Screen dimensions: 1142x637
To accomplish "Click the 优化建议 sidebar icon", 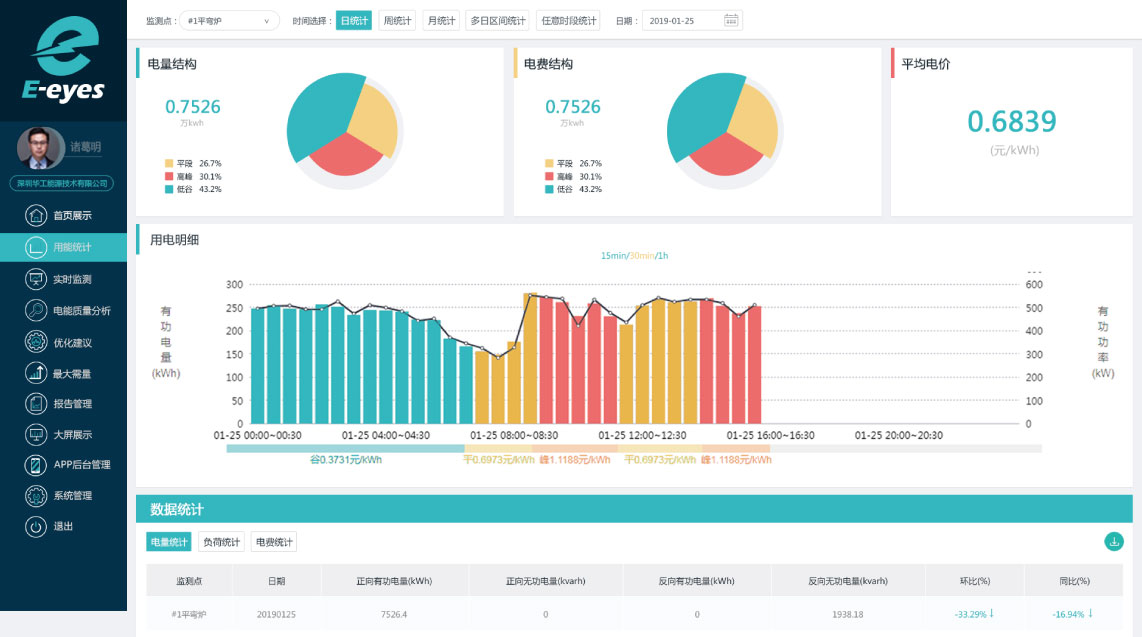I will 36,342.
